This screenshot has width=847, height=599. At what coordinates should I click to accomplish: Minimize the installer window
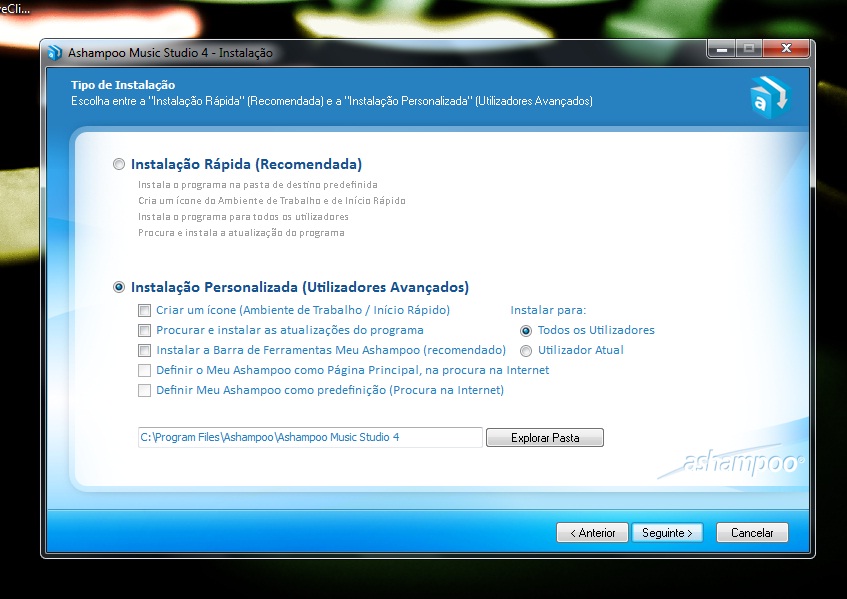722,49
